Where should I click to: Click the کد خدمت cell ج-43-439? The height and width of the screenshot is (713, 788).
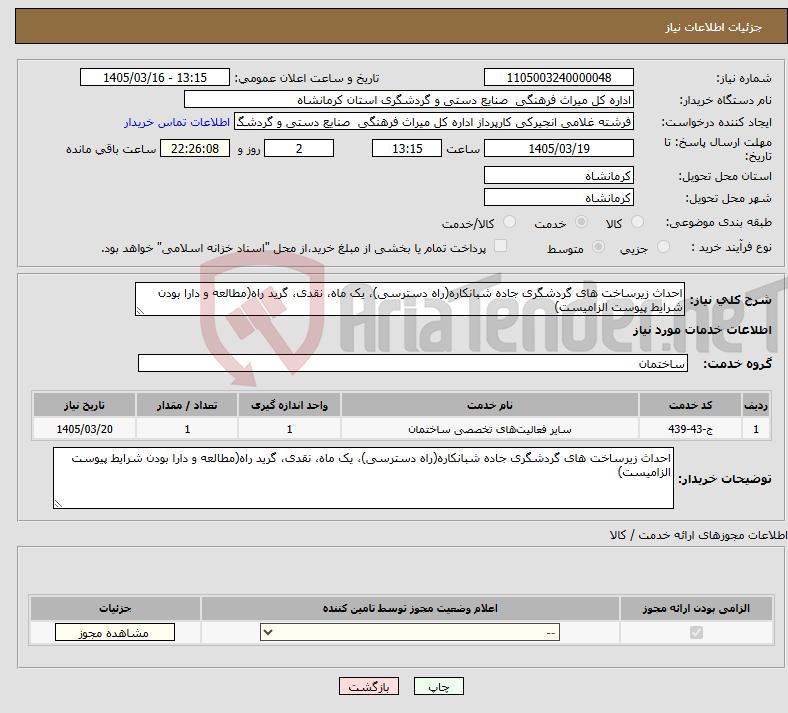pos(691,429)
